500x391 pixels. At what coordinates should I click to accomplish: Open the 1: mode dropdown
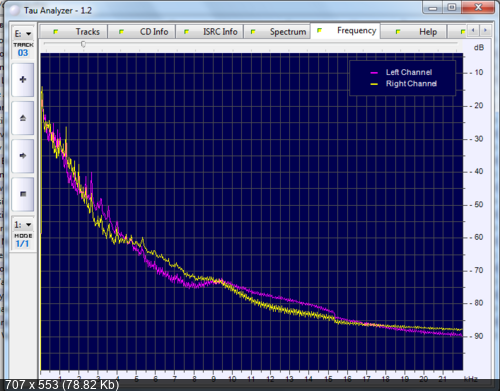click(23, 225)
